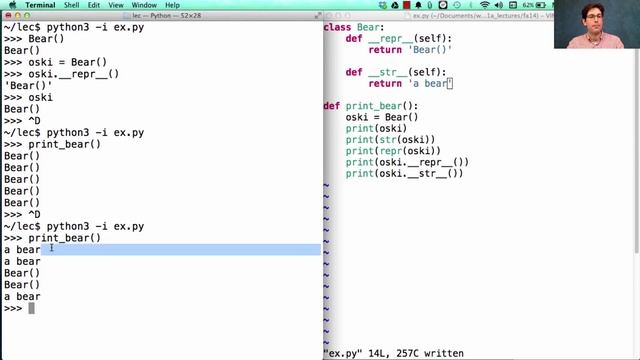Viewport: 640px width, 360px height.
Task: Click the Vim window title 'ex.py'
Action: (483, 16)
